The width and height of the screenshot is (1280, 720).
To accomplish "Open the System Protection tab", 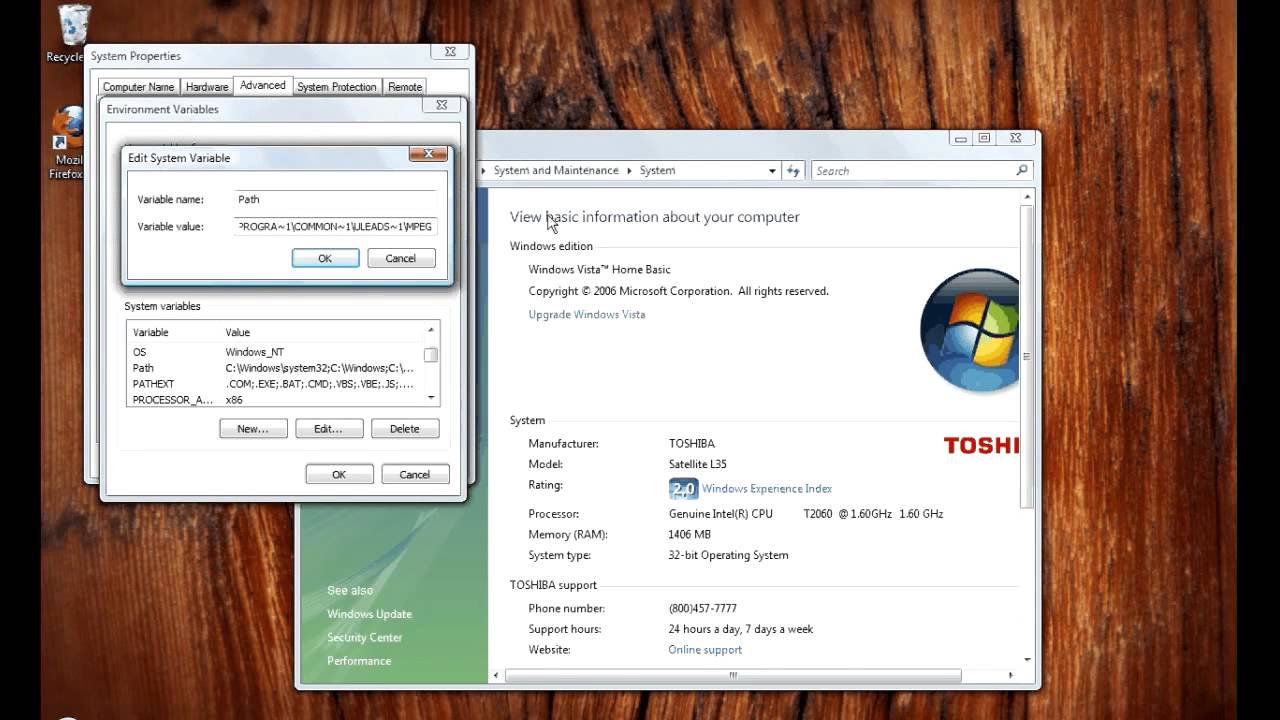I will [337, 87].
